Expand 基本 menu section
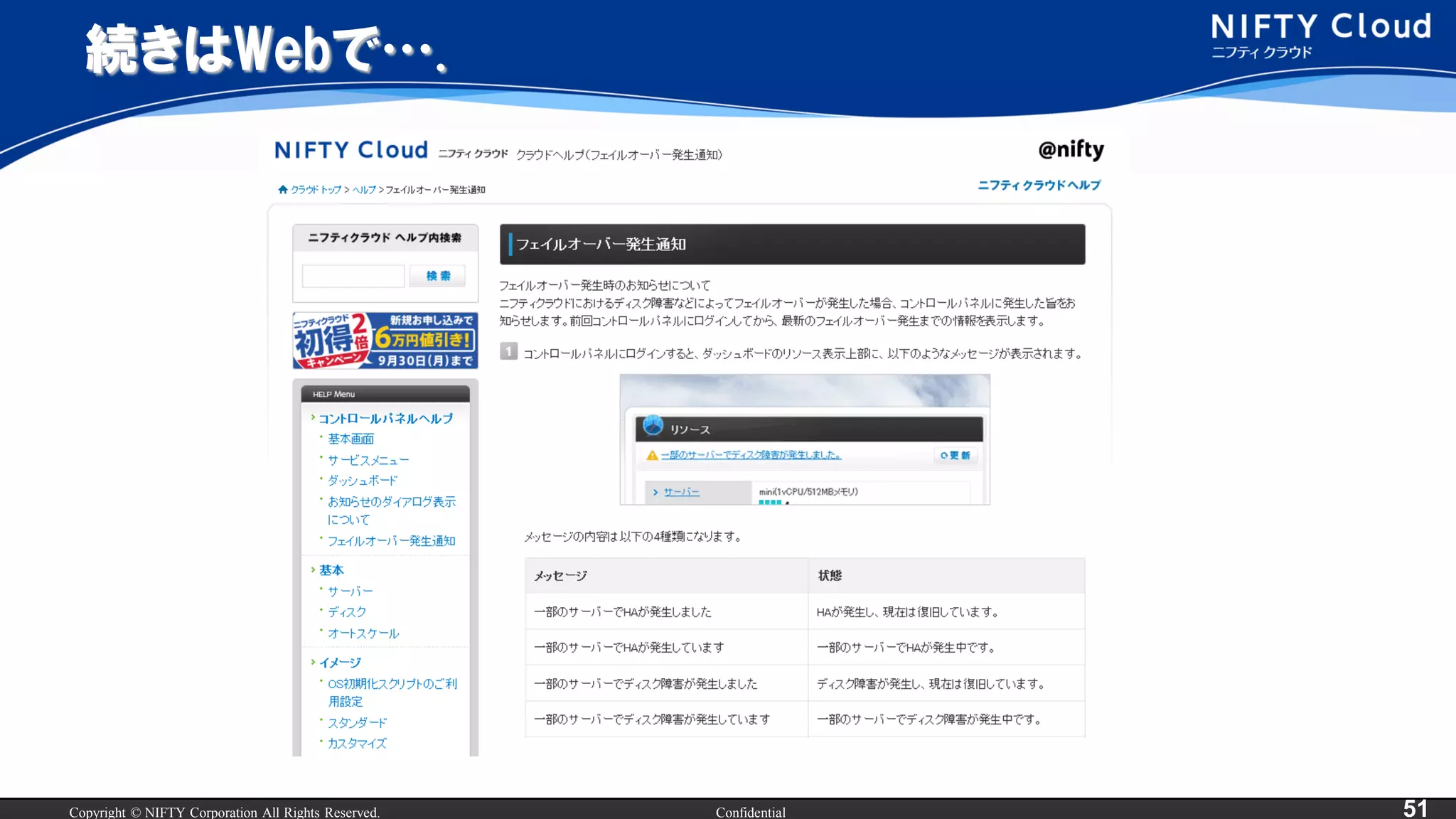The image size is (1456, 819). coord(331,570)
